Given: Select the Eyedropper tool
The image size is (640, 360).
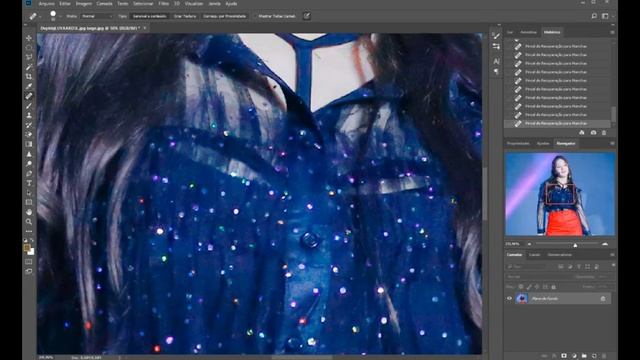Looking at the screenshot, I should coord(29,86).
